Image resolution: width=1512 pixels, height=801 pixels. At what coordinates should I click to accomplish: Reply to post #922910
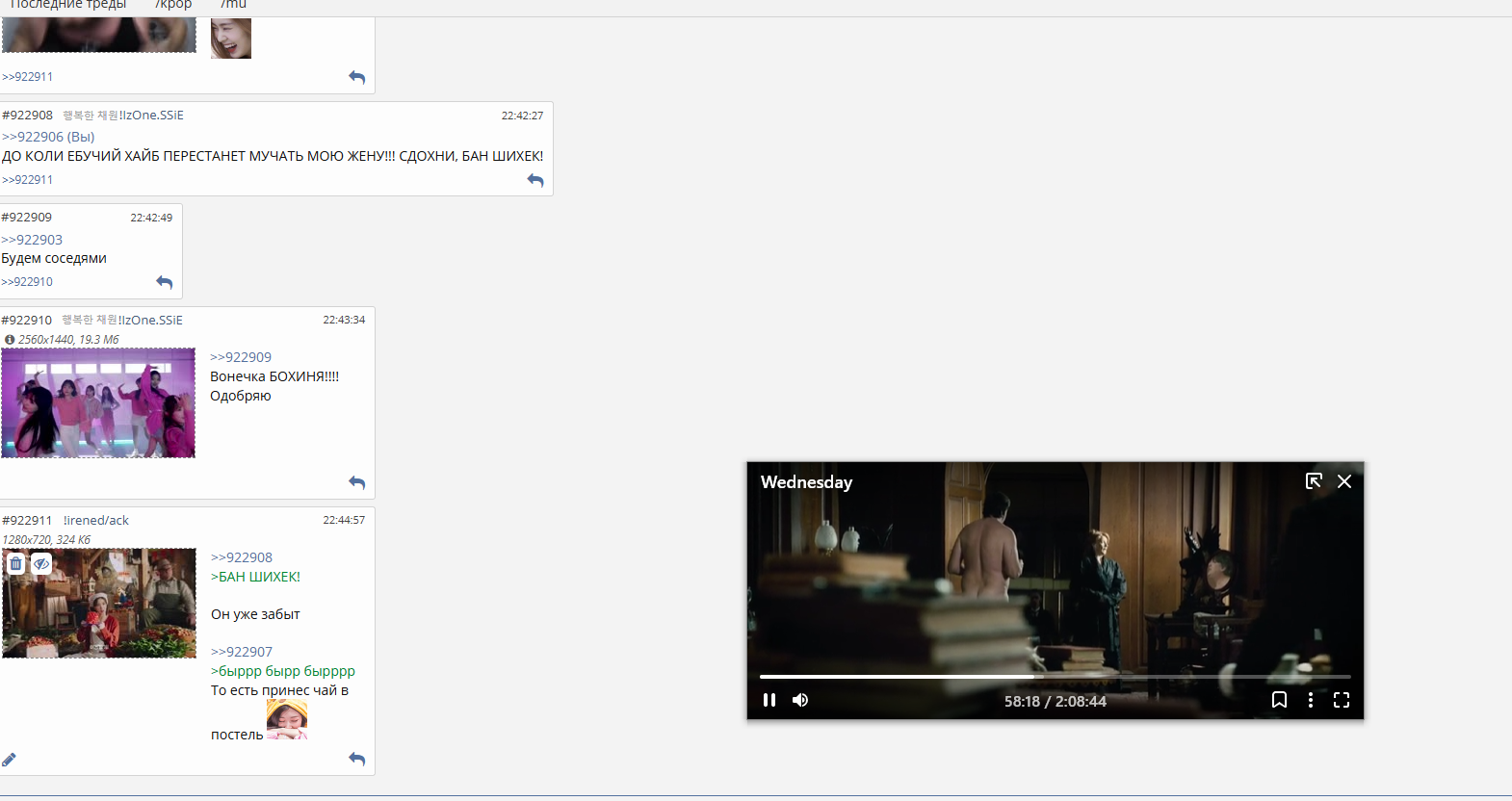(356, 482)
